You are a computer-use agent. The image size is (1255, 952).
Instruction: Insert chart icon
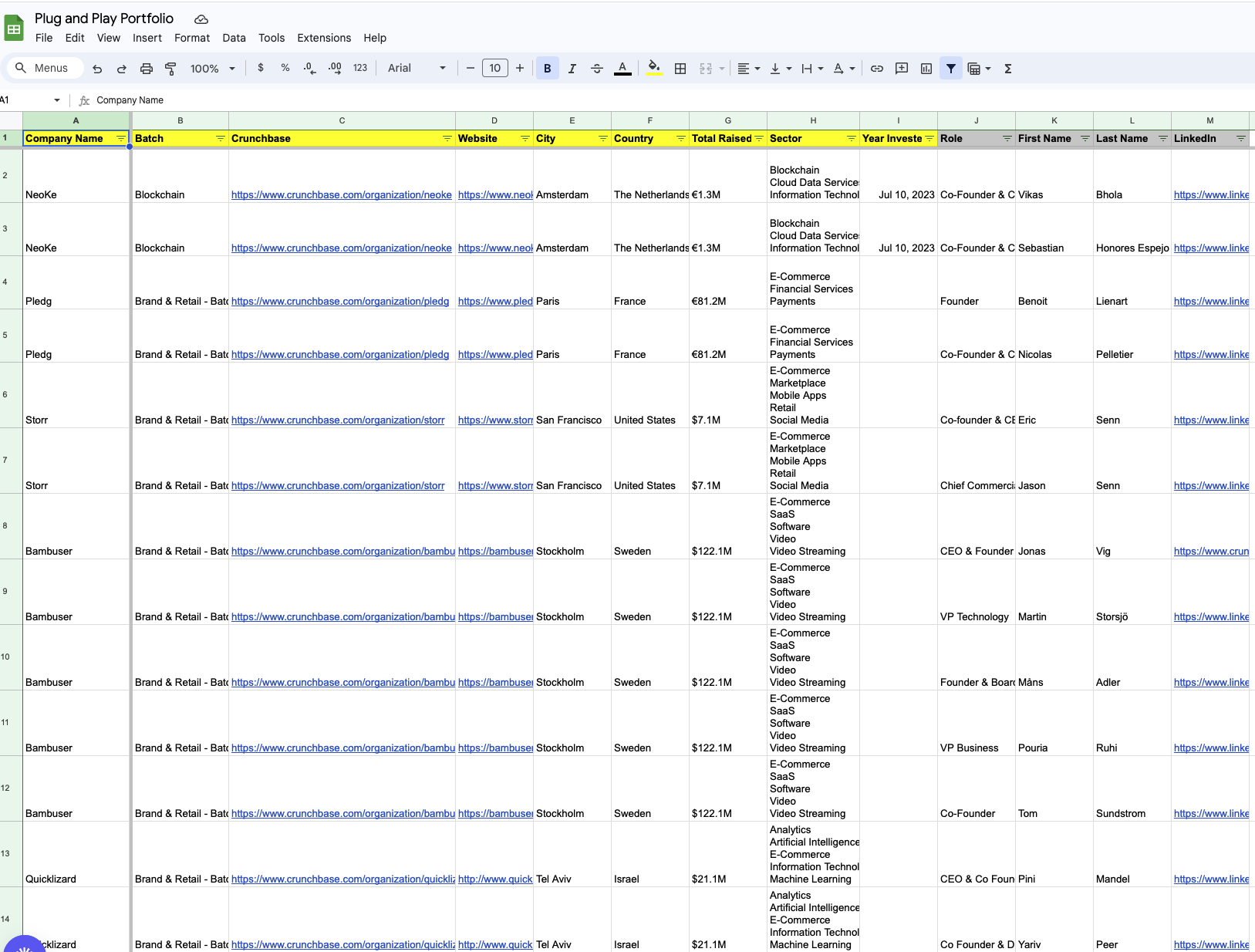926,69
